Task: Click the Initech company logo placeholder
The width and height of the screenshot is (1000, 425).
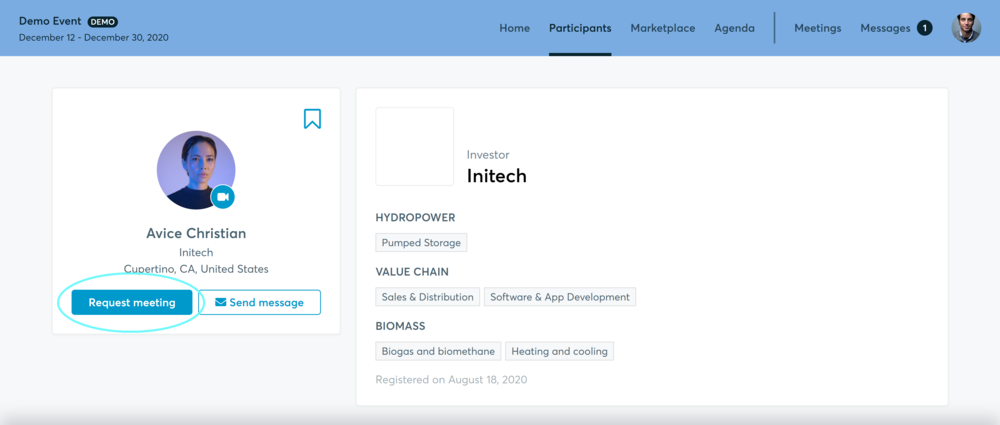Action: 414,147
